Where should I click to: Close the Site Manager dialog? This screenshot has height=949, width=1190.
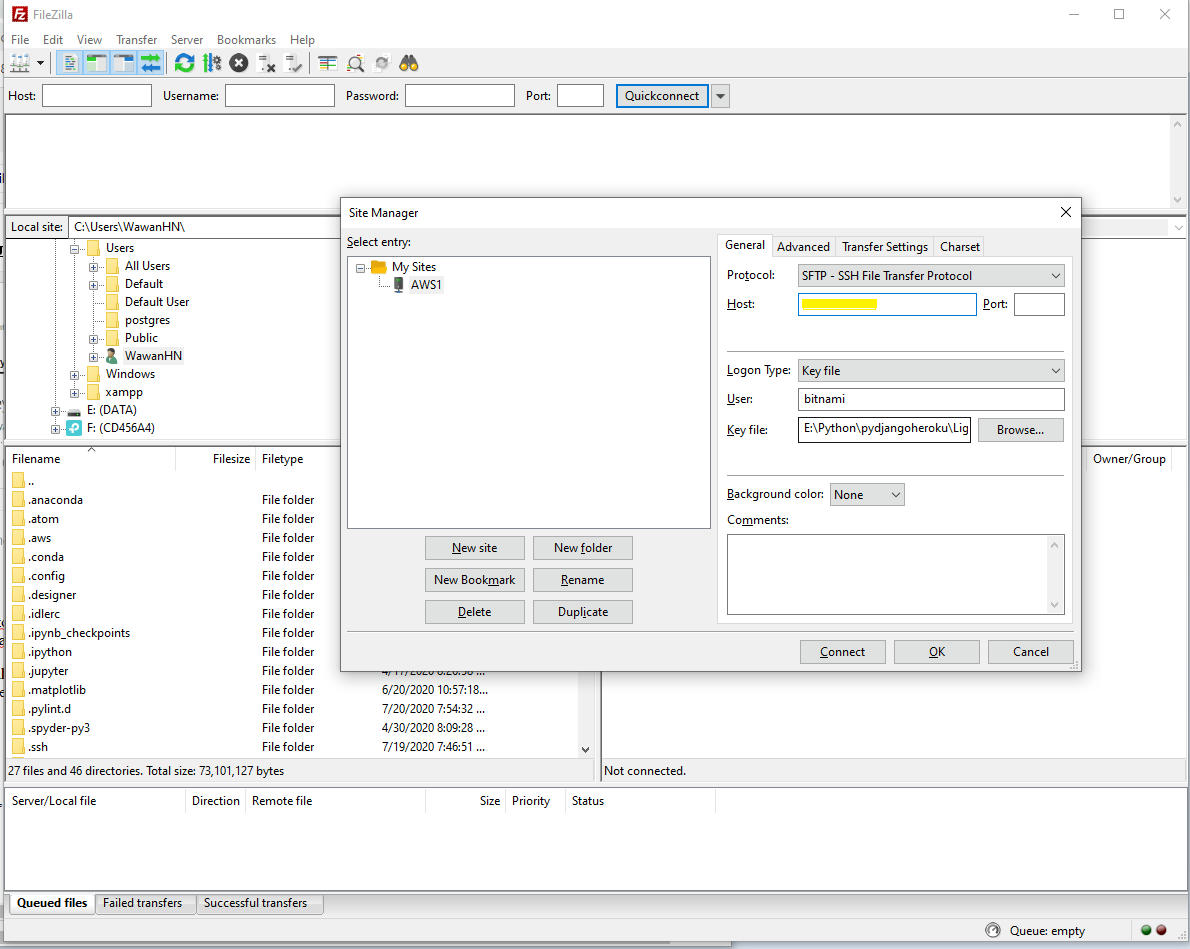pos(1066,213)
